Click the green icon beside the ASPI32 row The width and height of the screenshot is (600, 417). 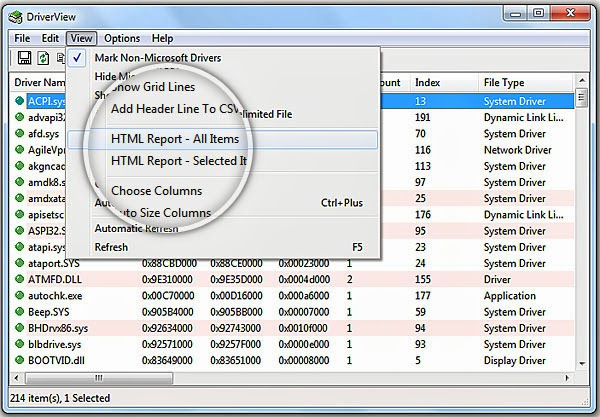pos(20,230)
